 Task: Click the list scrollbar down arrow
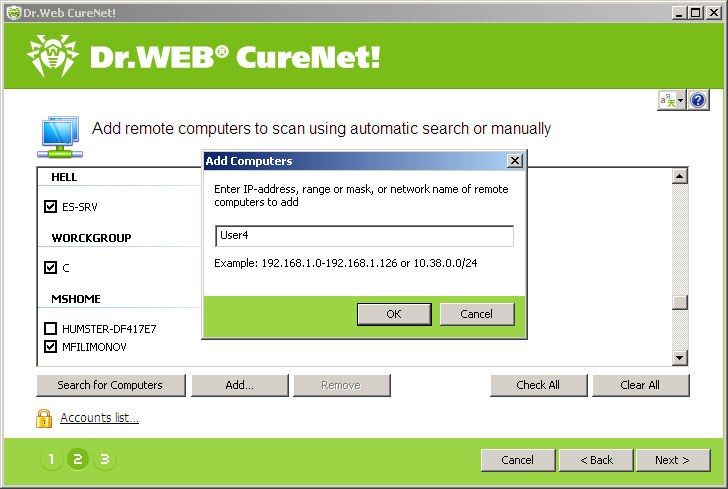(680, 358)
